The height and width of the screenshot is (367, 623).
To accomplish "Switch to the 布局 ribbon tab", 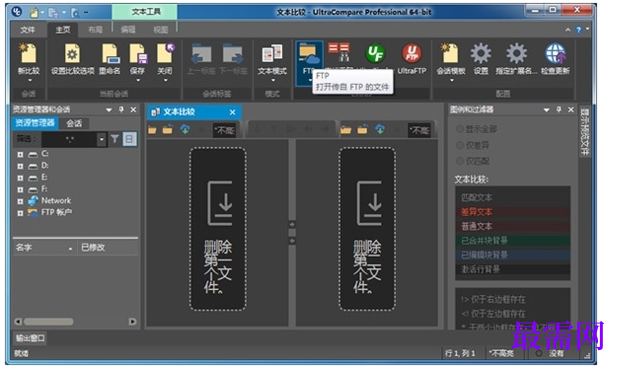I will click(x=95, y=30).
